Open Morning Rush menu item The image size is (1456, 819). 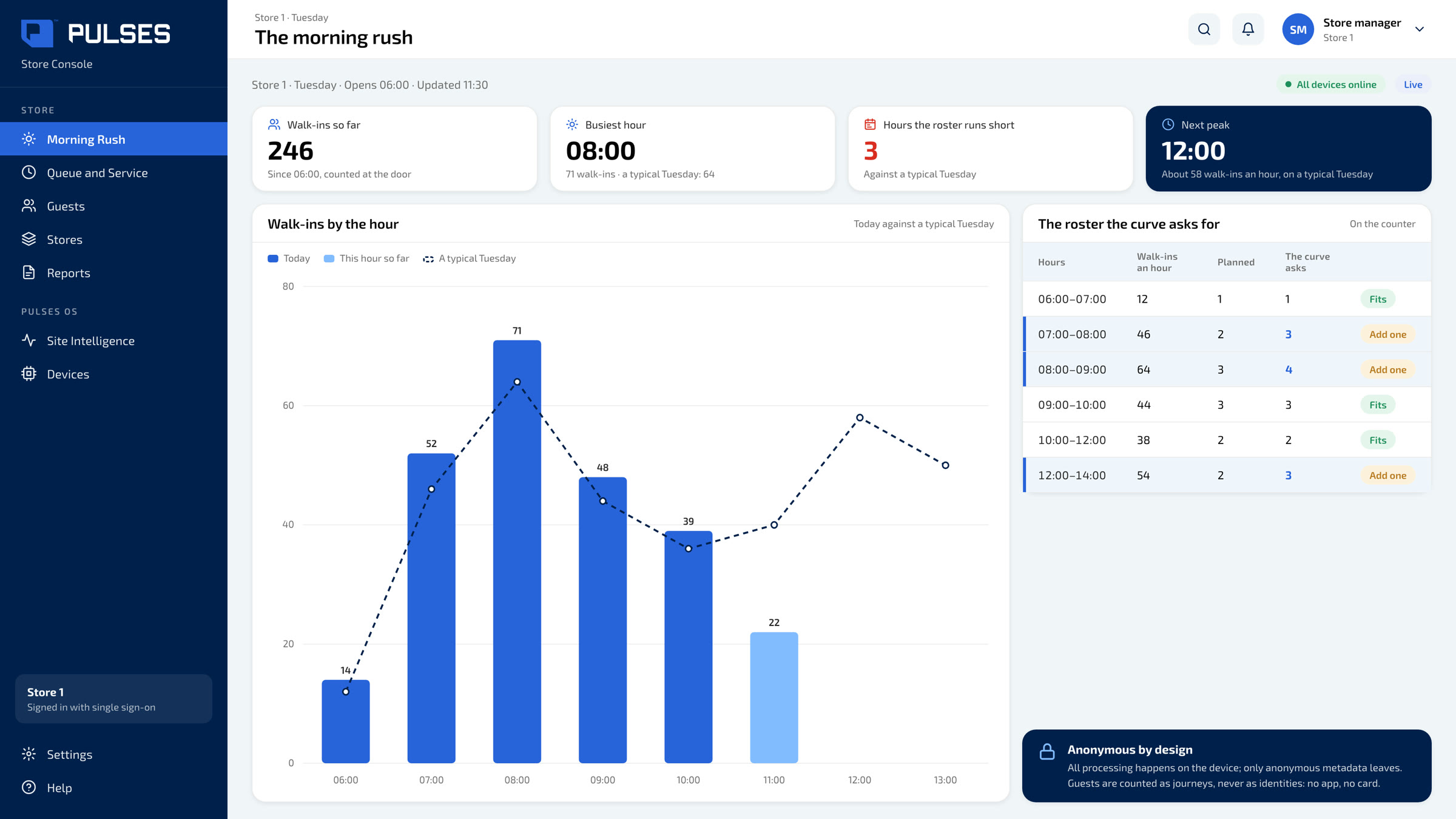tap(113, 139)
